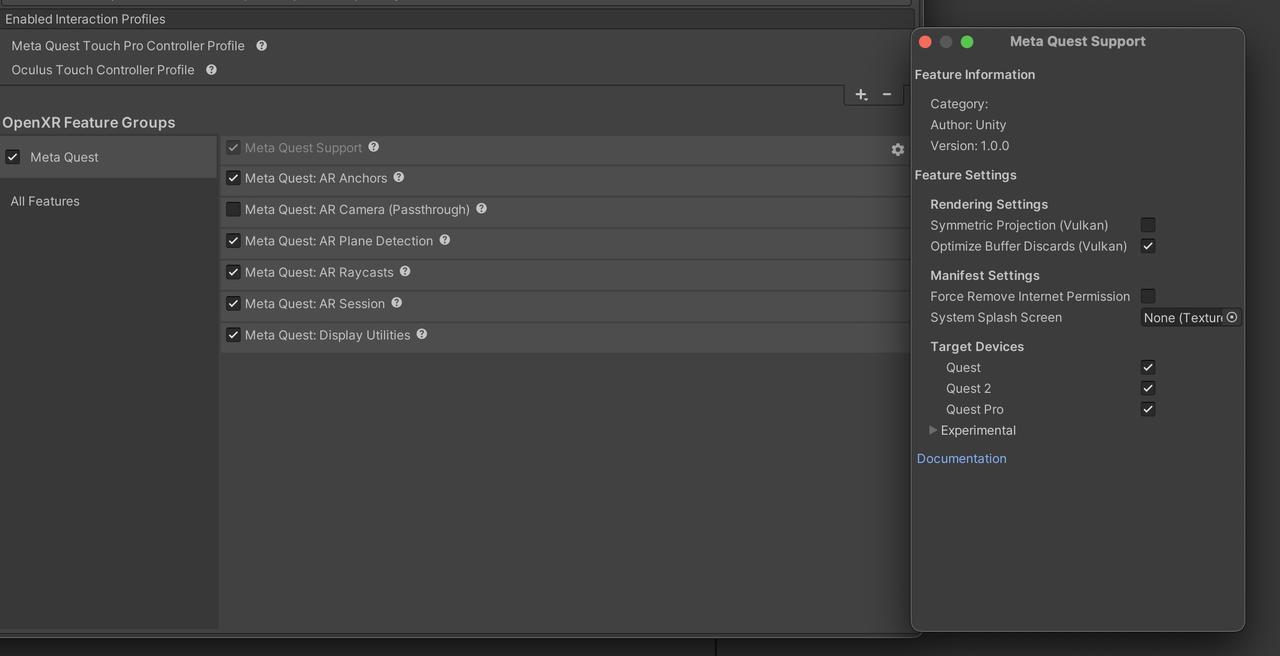Select Oculus Touch Controller Profile entry

click(x=103, y=69)
